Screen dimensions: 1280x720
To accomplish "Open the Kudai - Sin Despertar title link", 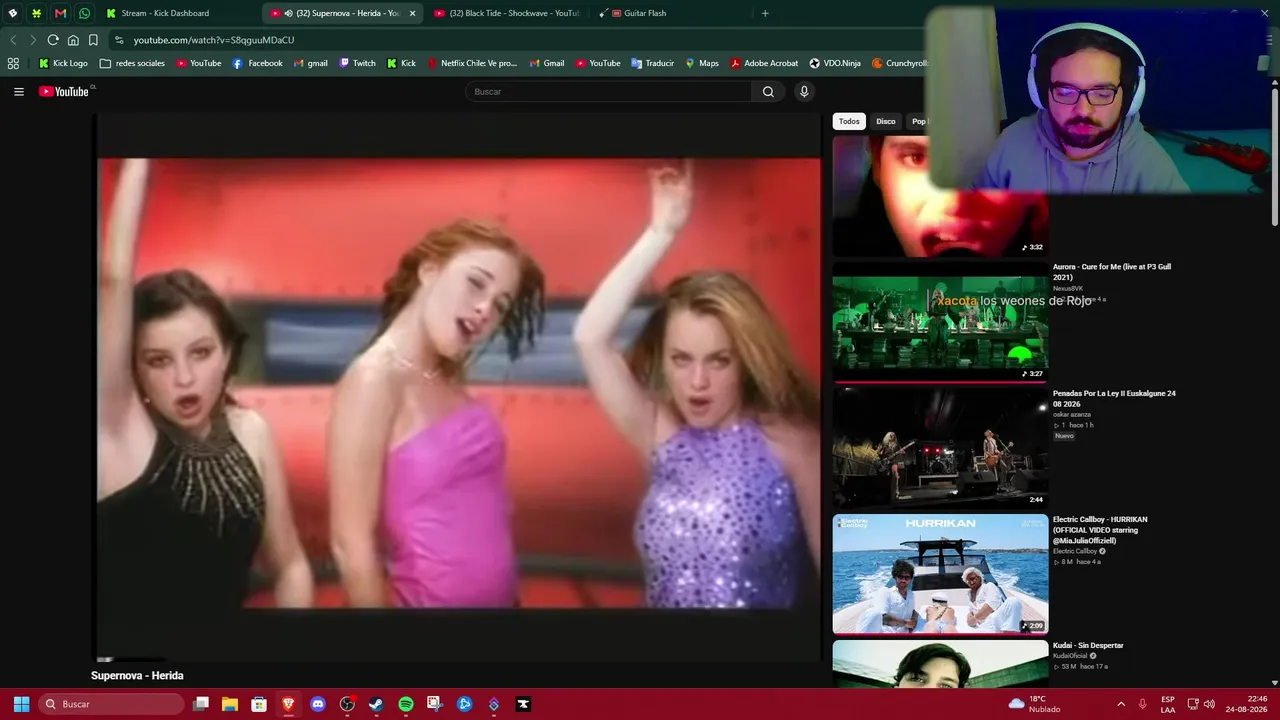I will [x=1088, y=645].
